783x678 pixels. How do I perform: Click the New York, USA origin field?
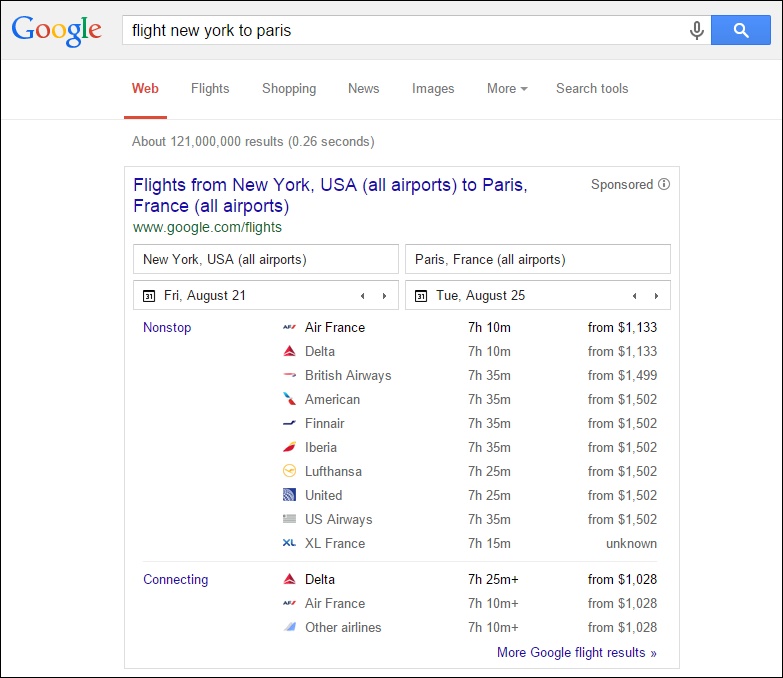point(266,259)
